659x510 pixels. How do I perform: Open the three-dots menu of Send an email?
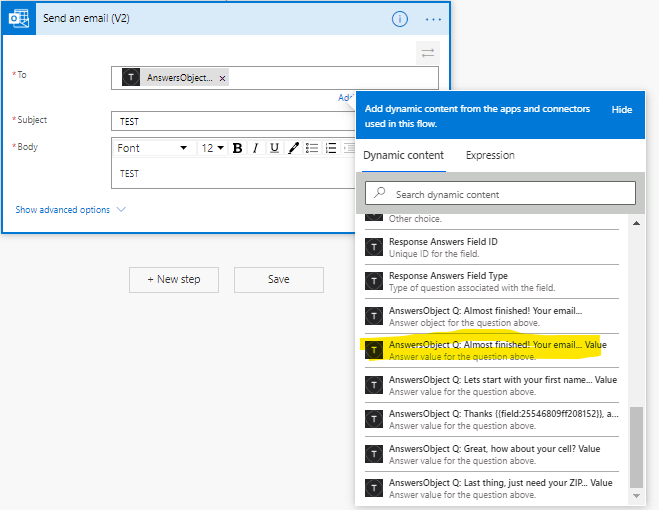click(433, 19)
